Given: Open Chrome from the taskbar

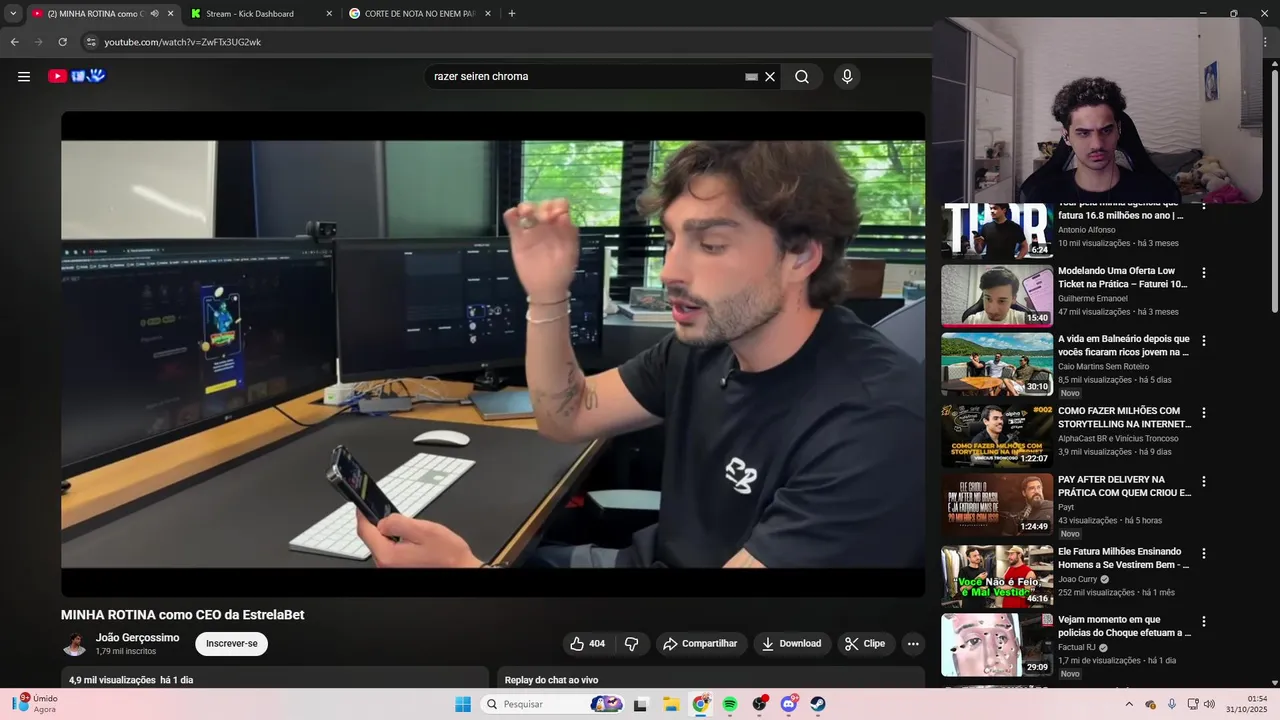Looking at the screenshot, I should (x=701, y=704).
